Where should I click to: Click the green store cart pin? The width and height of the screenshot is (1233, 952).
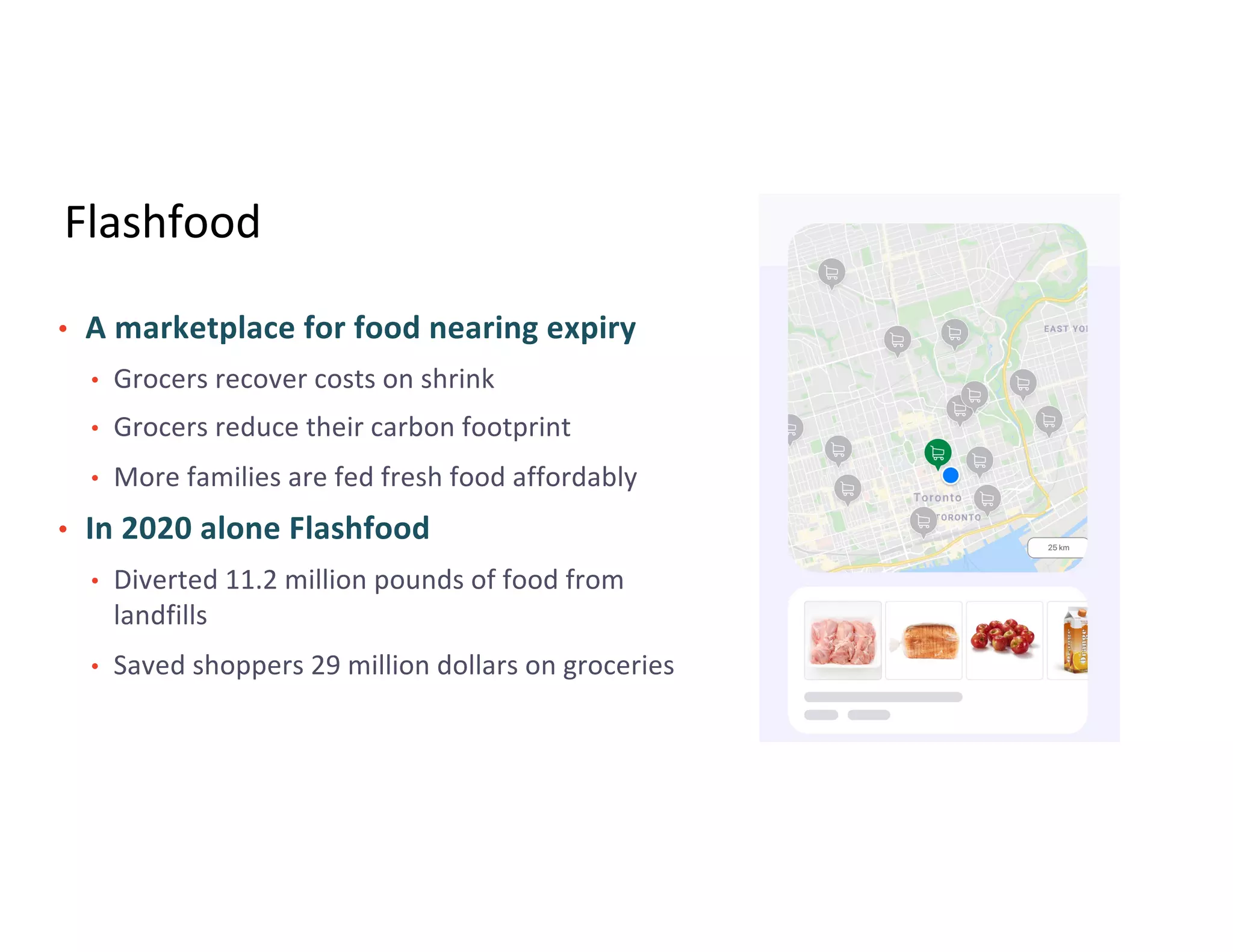click(x=937, y=453)
